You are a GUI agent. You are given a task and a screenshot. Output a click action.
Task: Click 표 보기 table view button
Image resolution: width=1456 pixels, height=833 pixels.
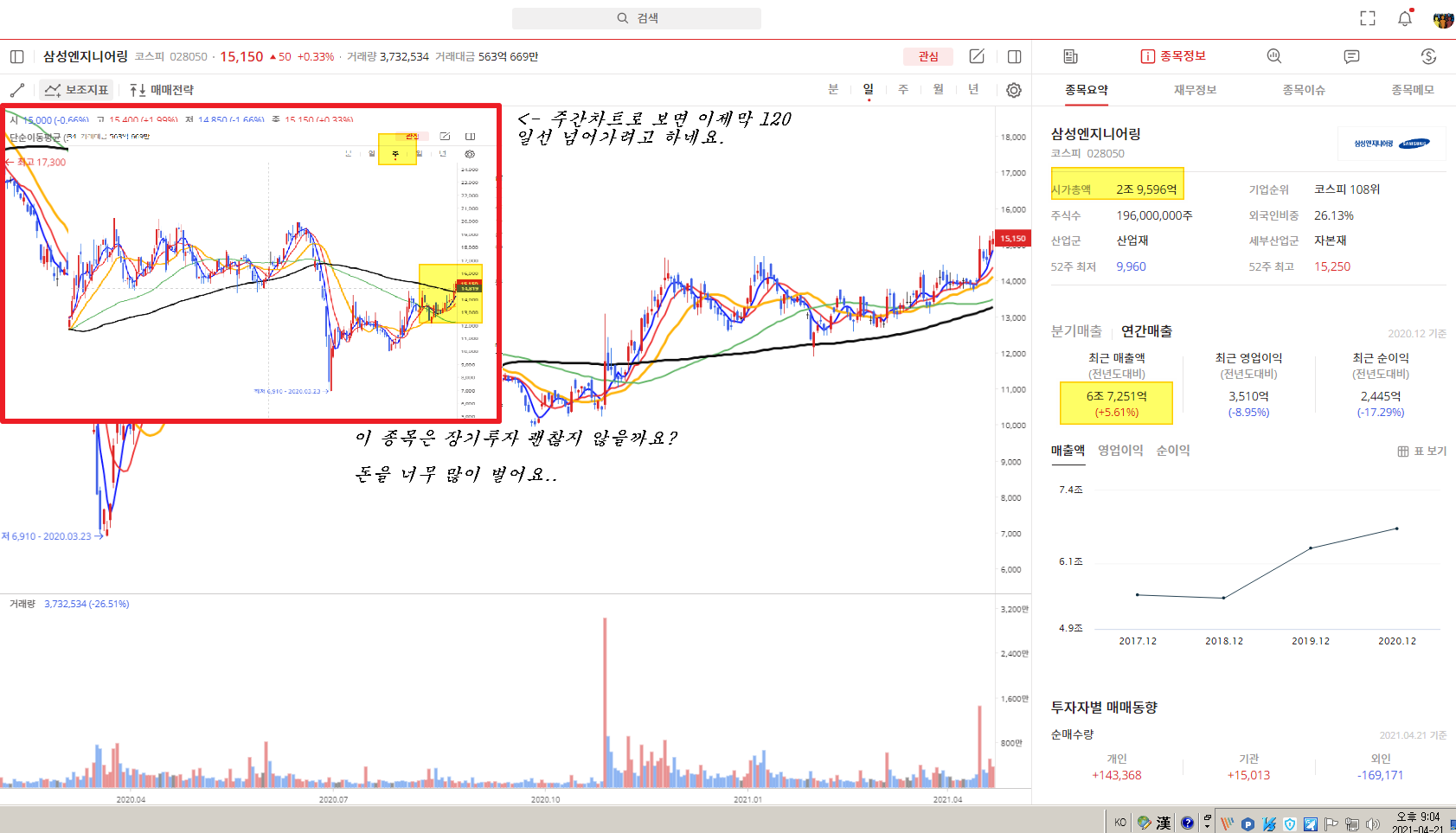point(1422,452)
